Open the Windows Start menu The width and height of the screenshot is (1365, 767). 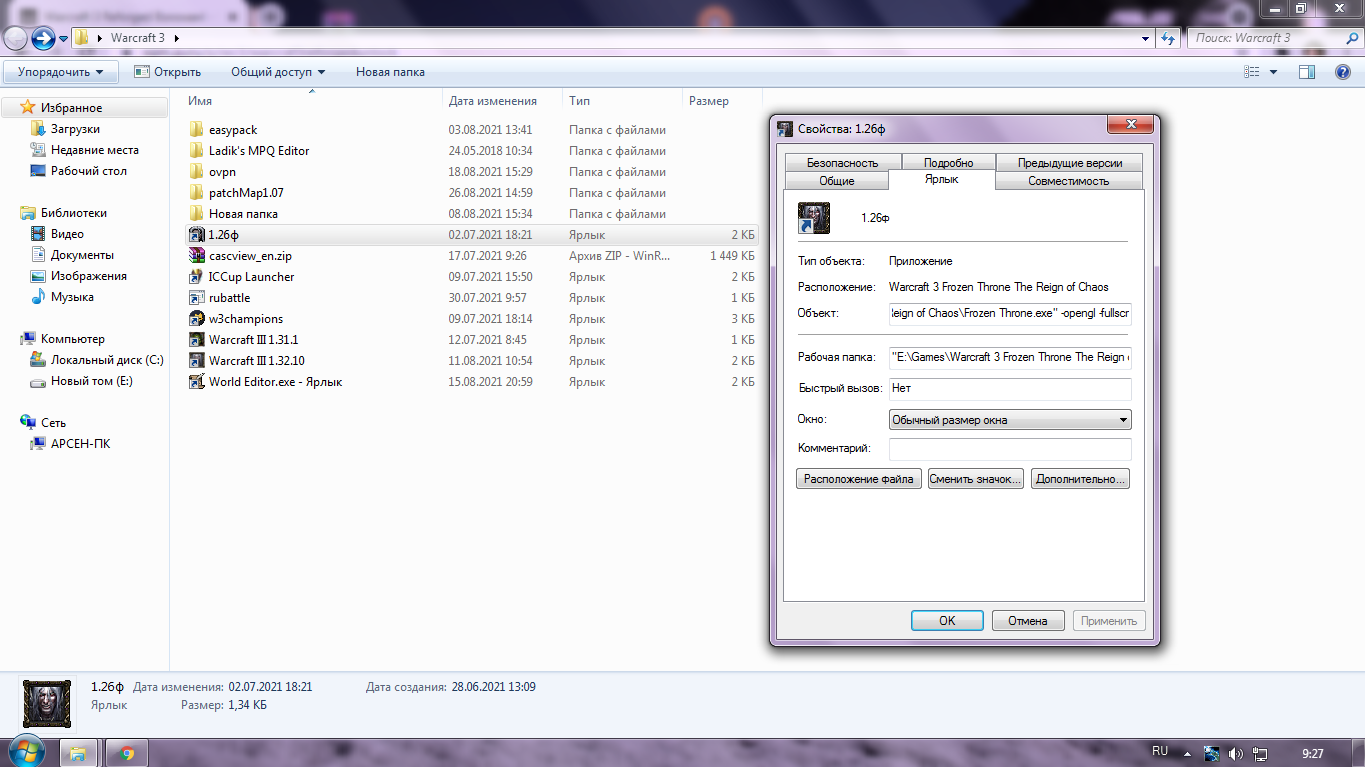coord(26,752)
